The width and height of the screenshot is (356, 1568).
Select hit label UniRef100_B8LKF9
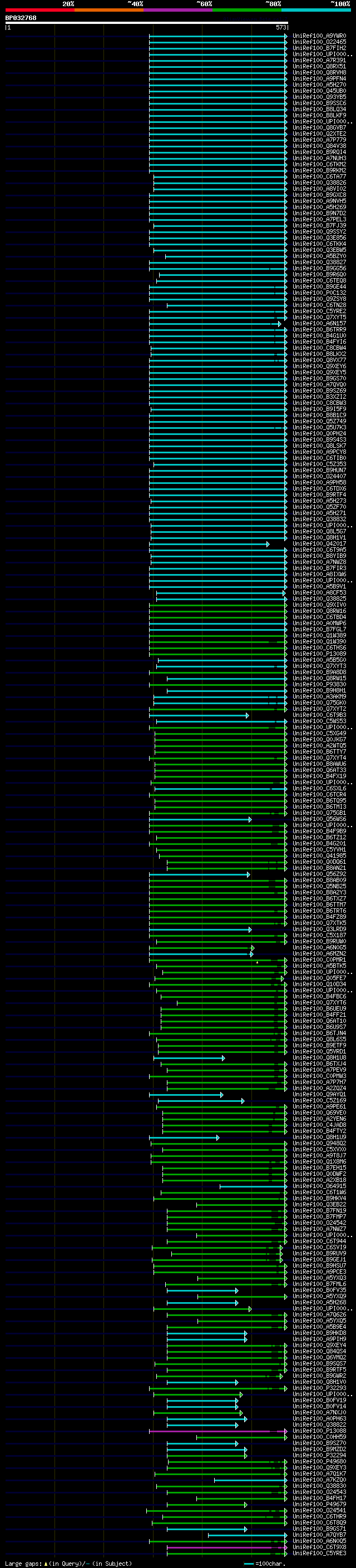tap(319, 115)
